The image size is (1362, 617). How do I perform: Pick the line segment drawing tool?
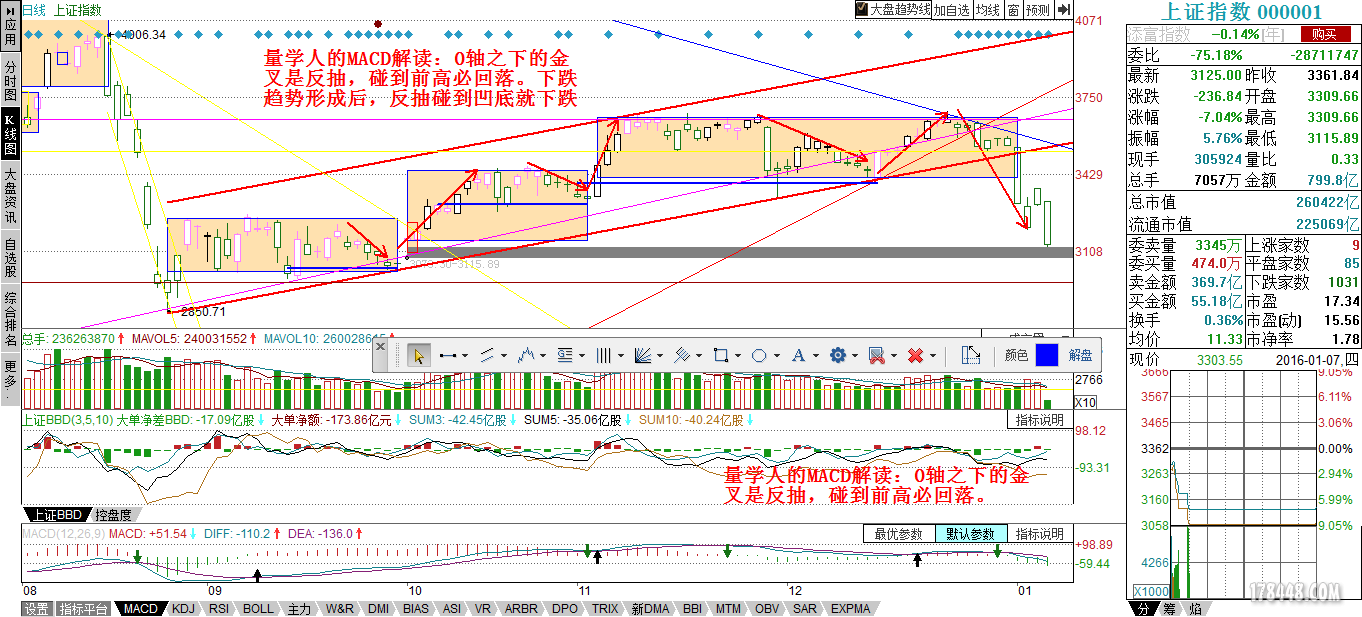click(449, 355)
